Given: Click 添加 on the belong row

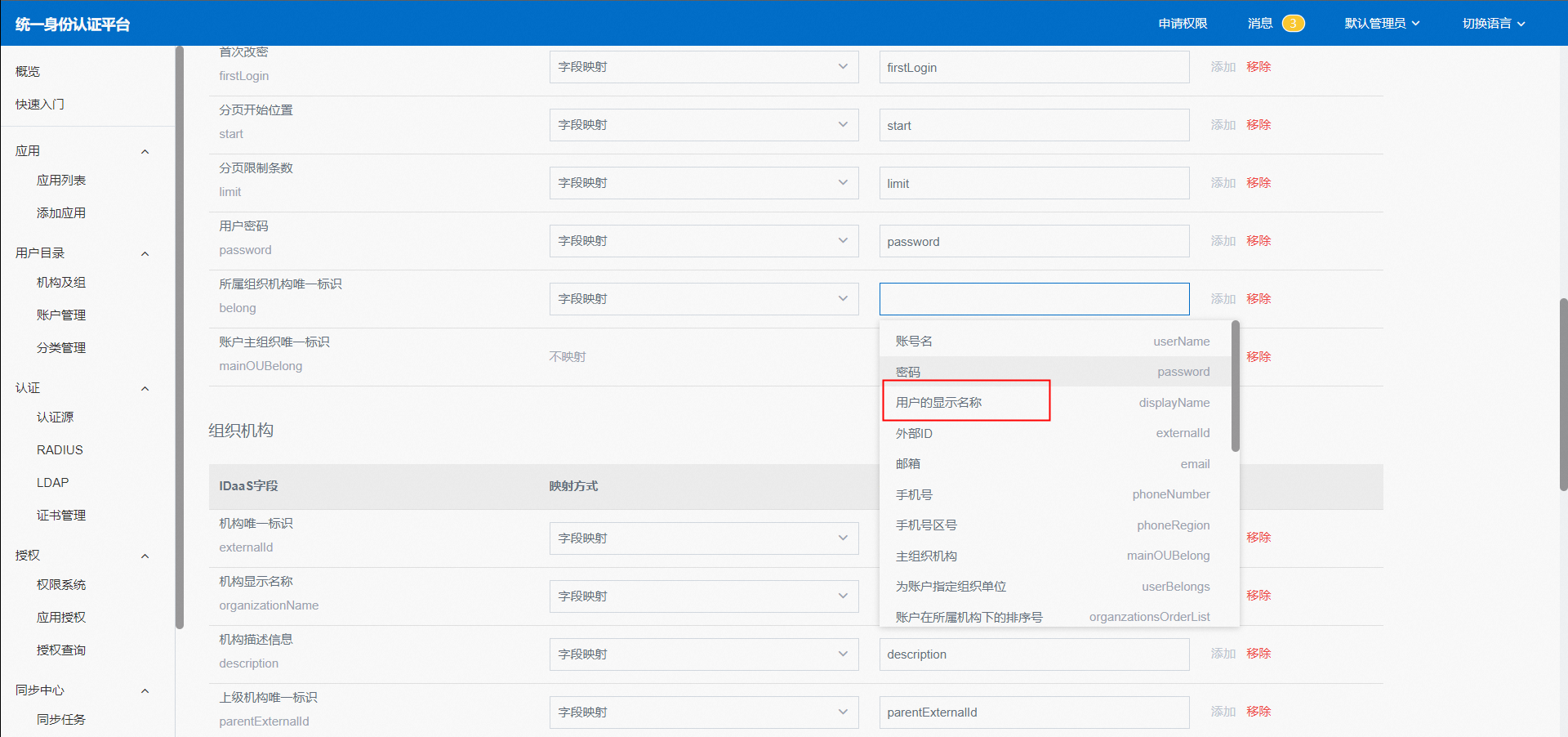Looking at the screenshot, I should tap(1223, 299).
